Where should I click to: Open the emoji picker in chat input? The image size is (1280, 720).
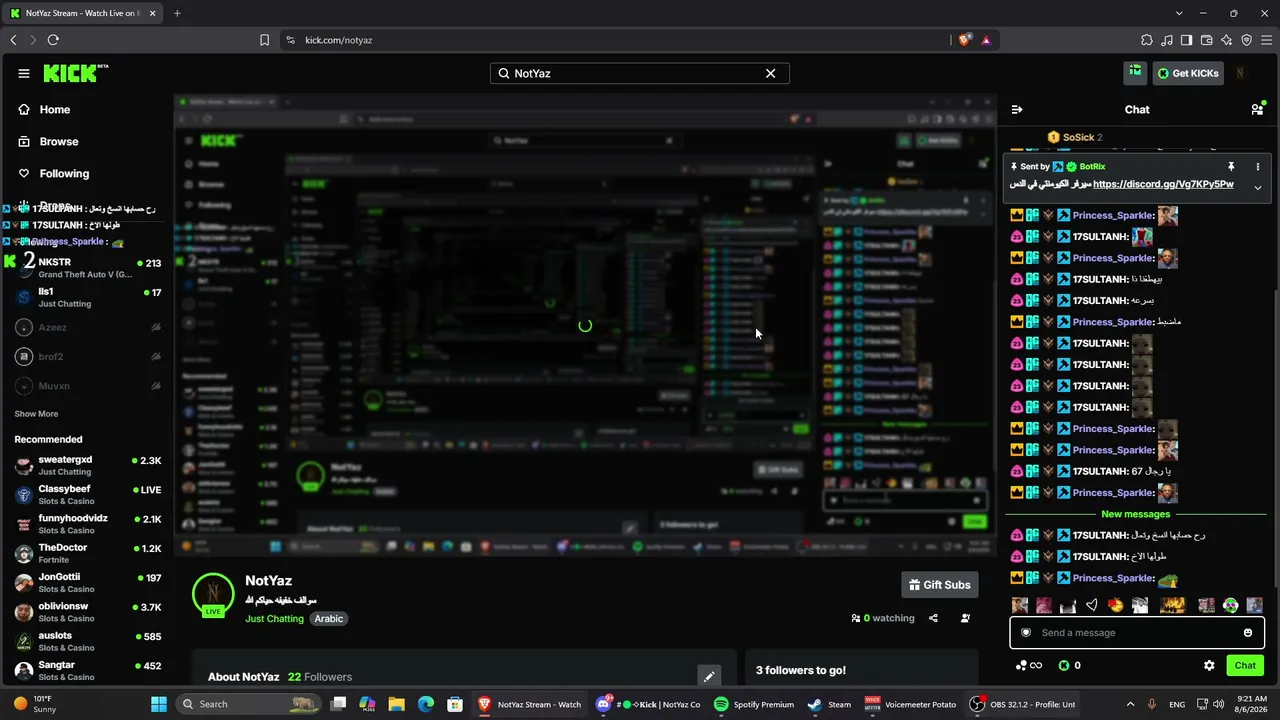coord(1248,633)
